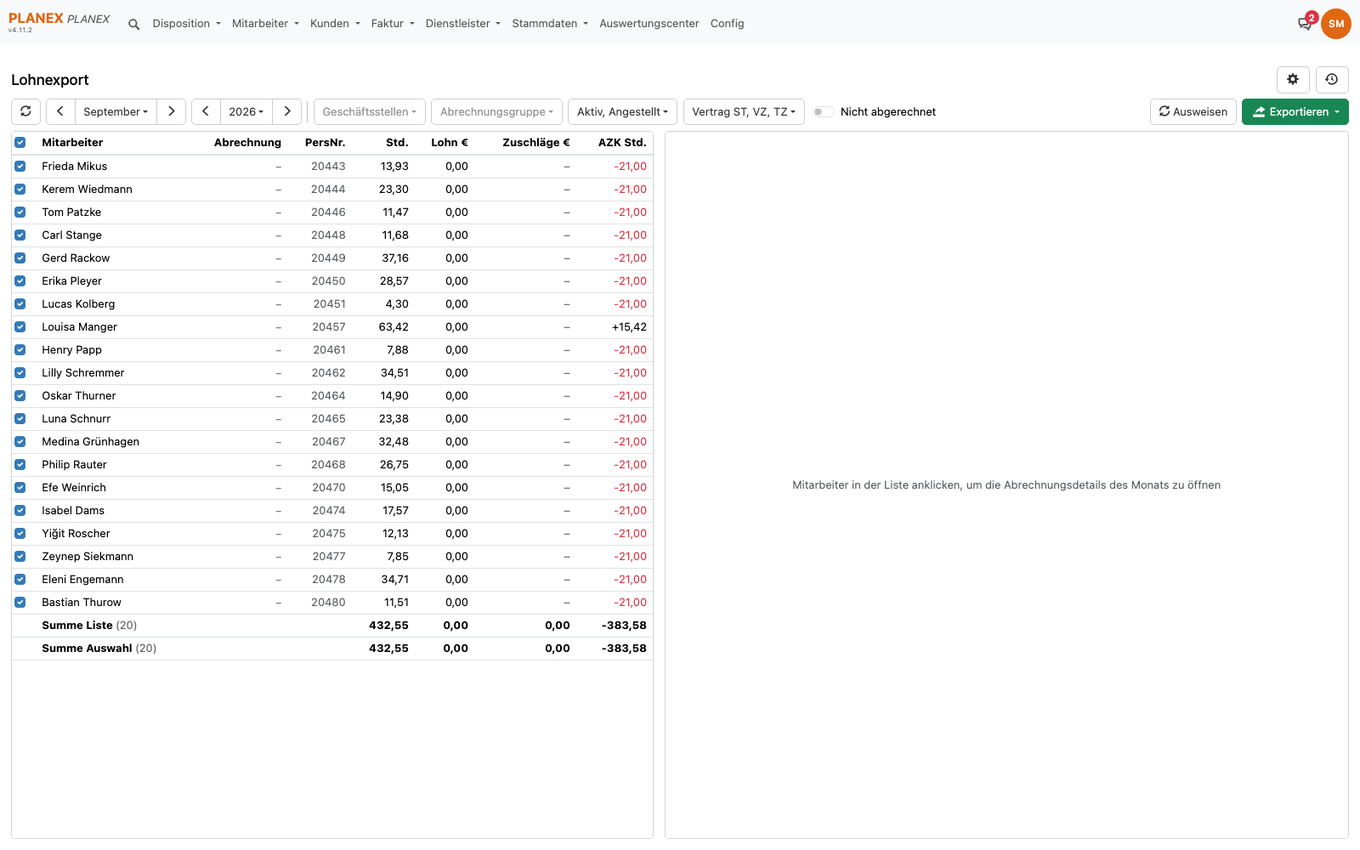This screenshot has height=850, width=1360.
Task: Open the Vertrag ST, VZ, TZ dropdown
Action: tap(744, 112)
